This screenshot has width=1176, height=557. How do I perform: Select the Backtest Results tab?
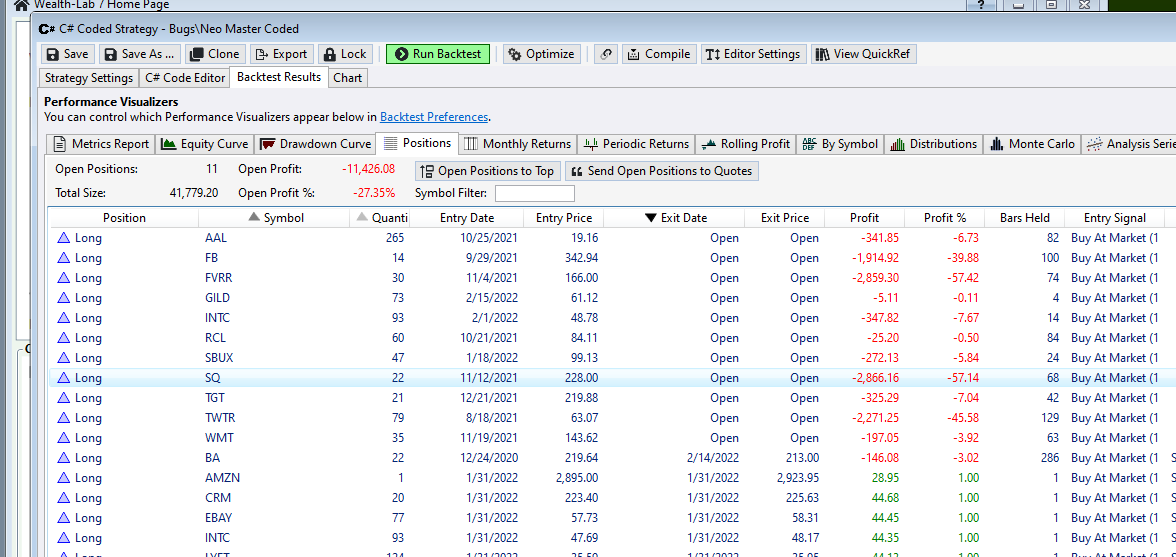pyautogui.click(x=279, y=77)
